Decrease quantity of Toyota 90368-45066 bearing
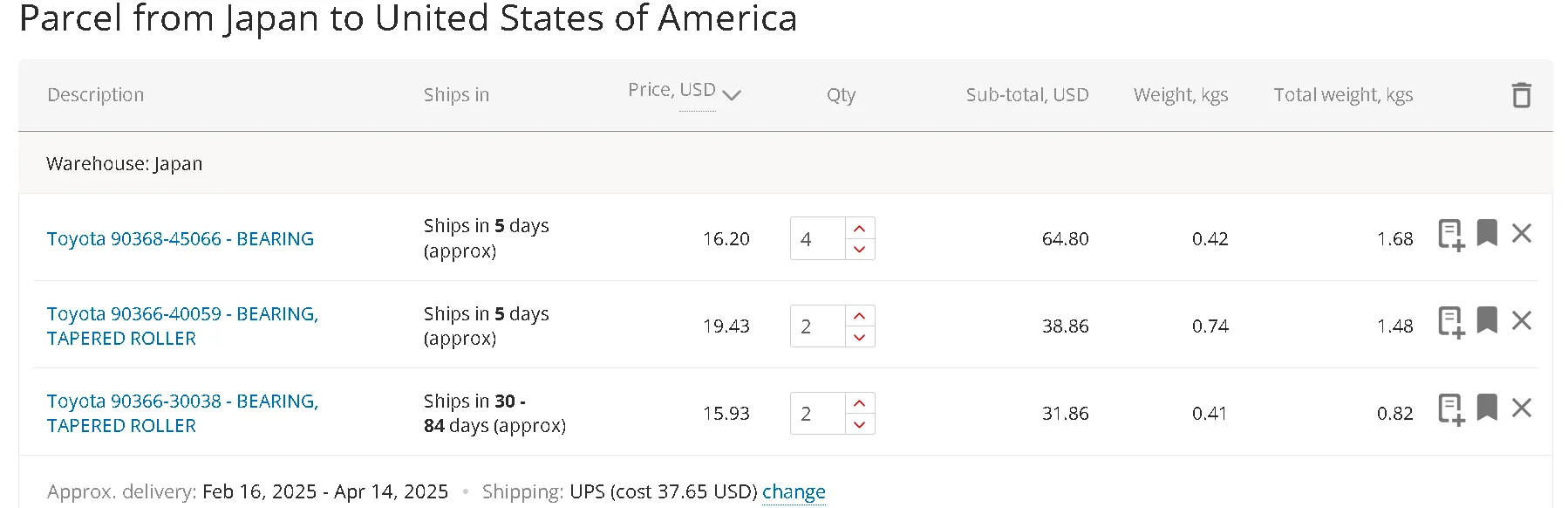Viewport: 1568px width, 508px height. [x=860, y=250]
